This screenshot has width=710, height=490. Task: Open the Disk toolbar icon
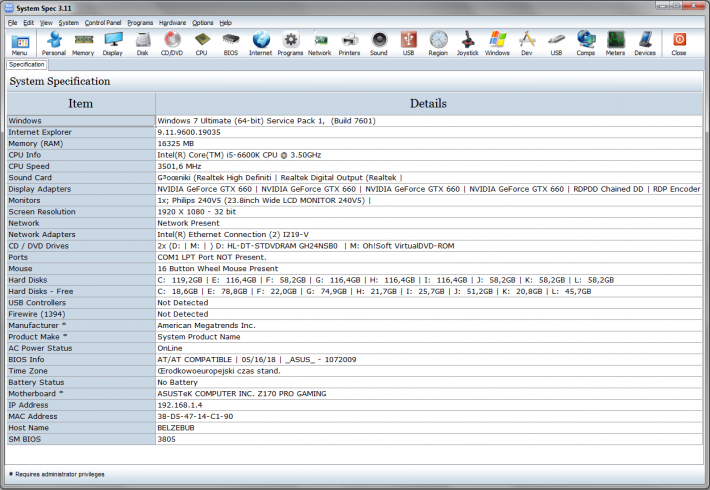coord(143,44)
